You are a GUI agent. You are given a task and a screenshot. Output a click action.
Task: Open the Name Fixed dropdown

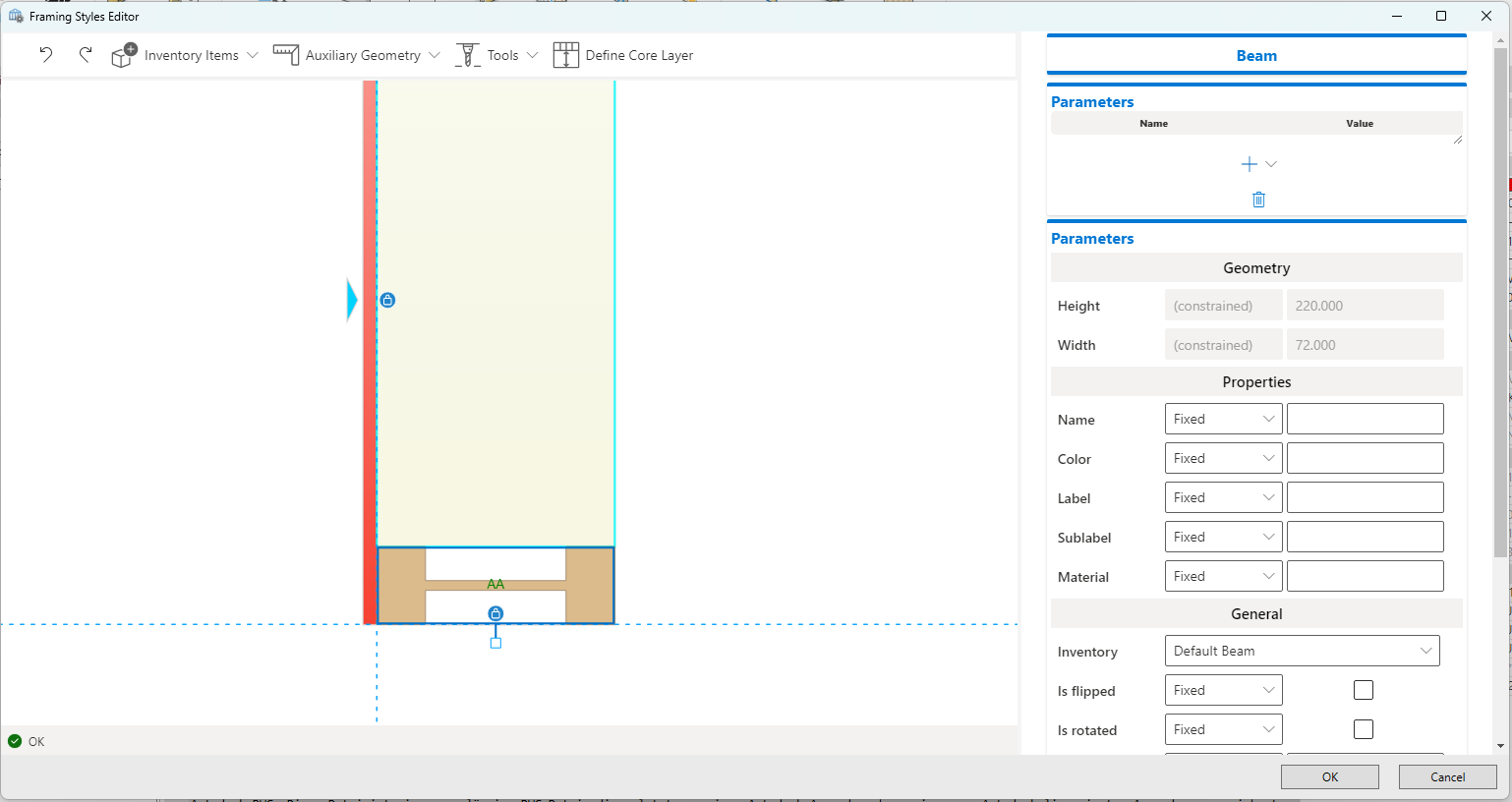[1224, 419]
